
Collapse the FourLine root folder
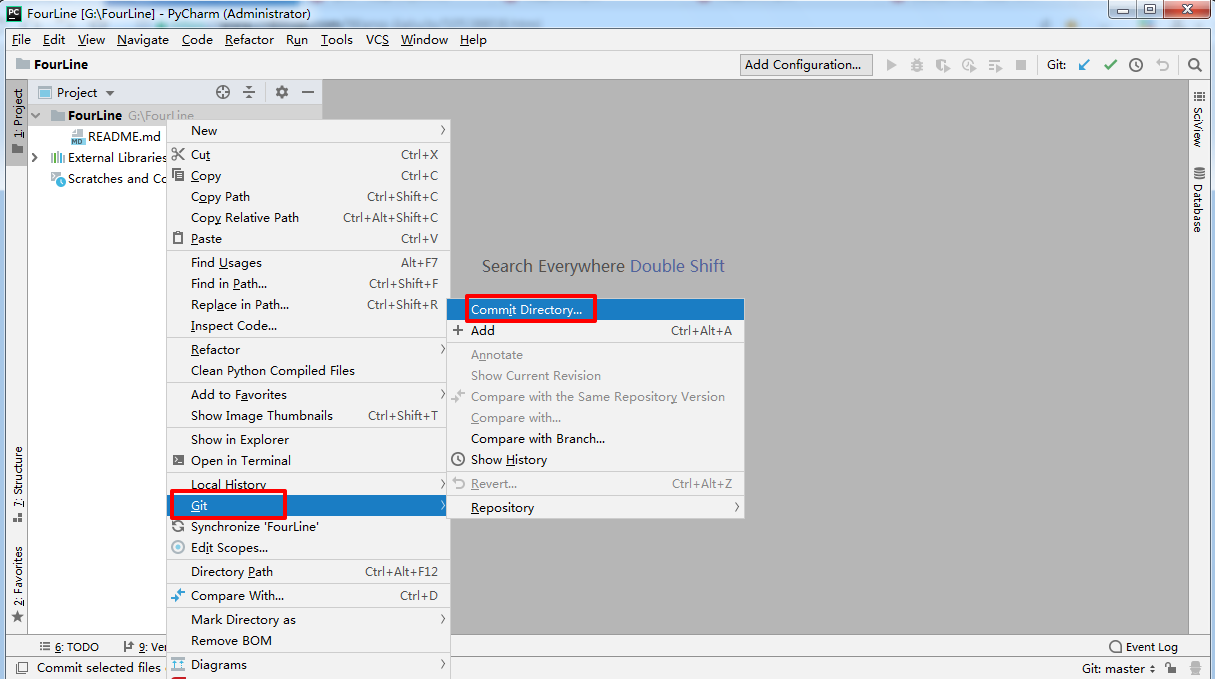[36, 116]
